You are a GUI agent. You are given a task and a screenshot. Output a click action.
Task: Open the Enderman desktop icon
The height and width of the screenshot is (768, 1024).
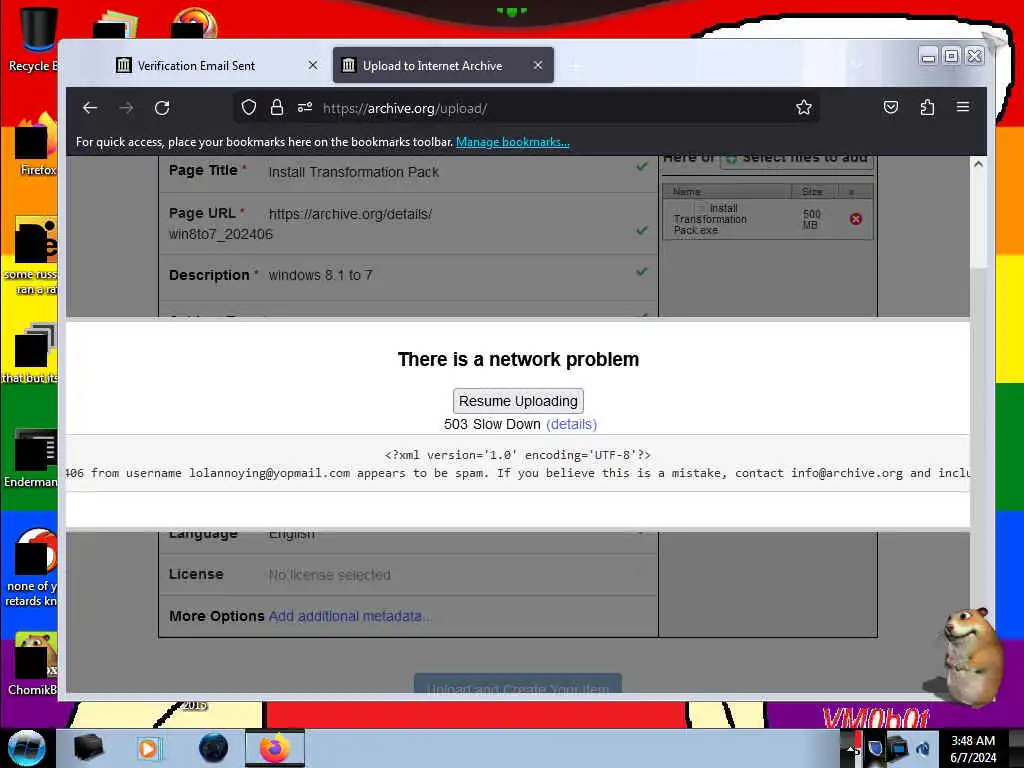click(31, 458)
